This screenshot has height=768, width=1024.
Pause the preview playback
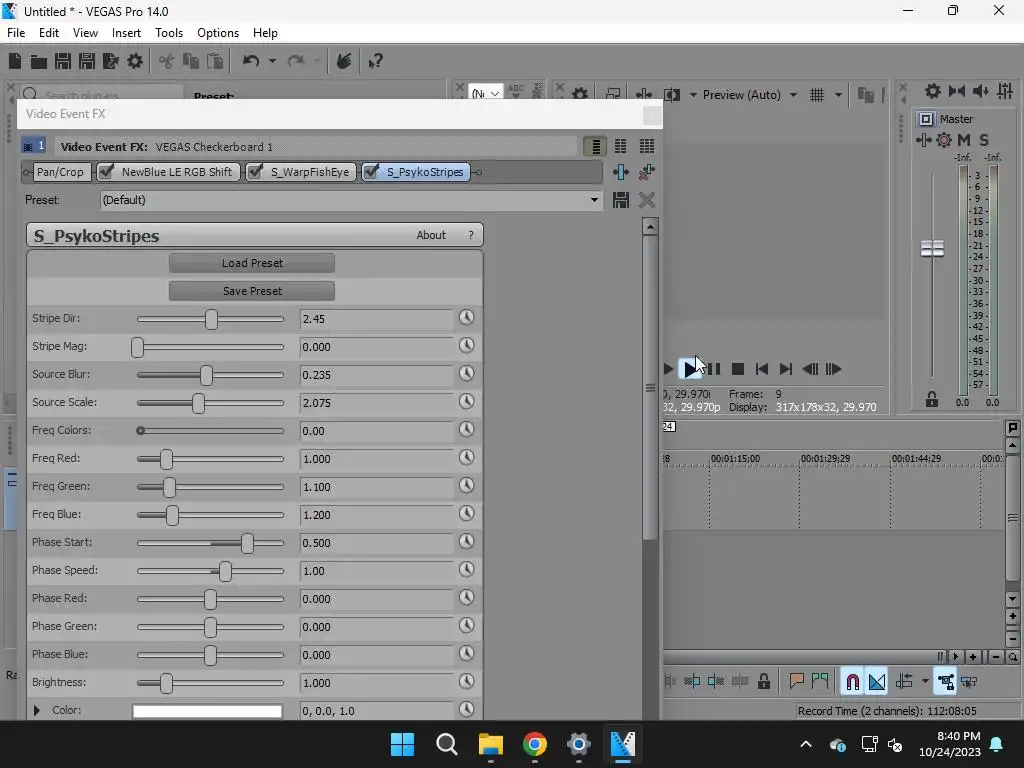pyautogui.click(x=714, y=369)
